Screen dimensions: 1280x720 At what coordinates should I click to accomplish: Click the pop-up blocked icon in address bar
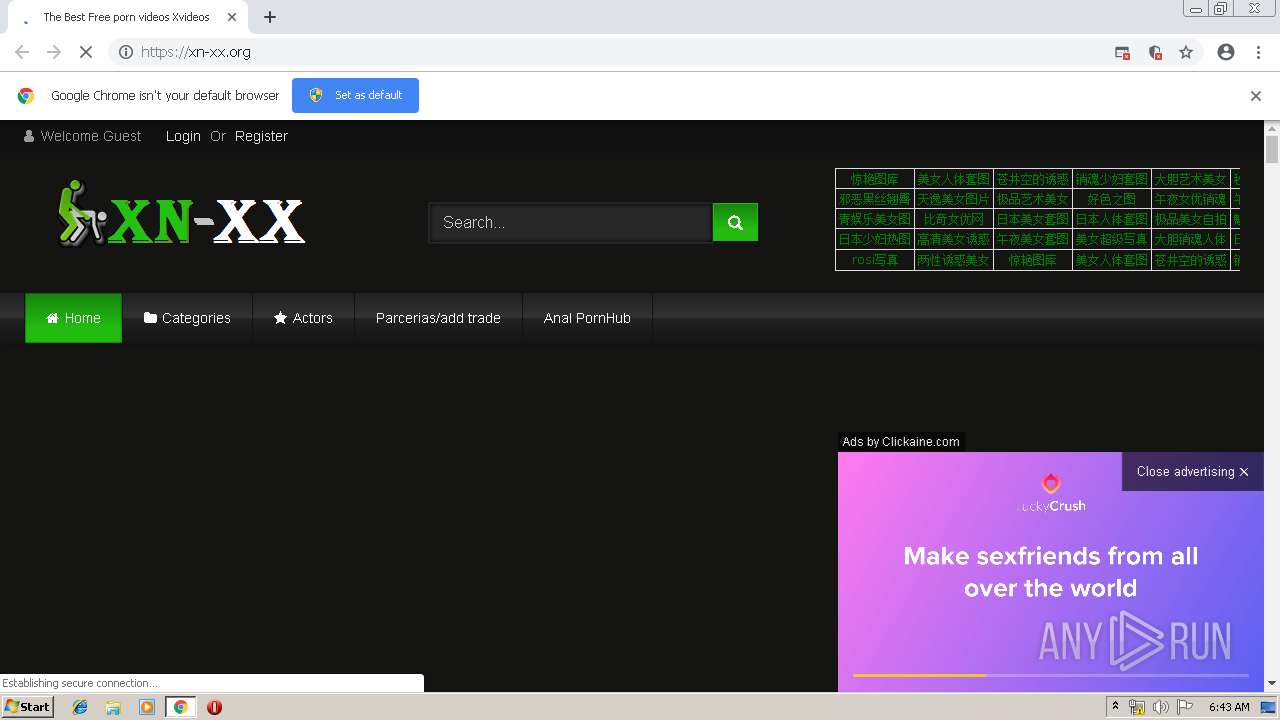(x=1122, y=53)
